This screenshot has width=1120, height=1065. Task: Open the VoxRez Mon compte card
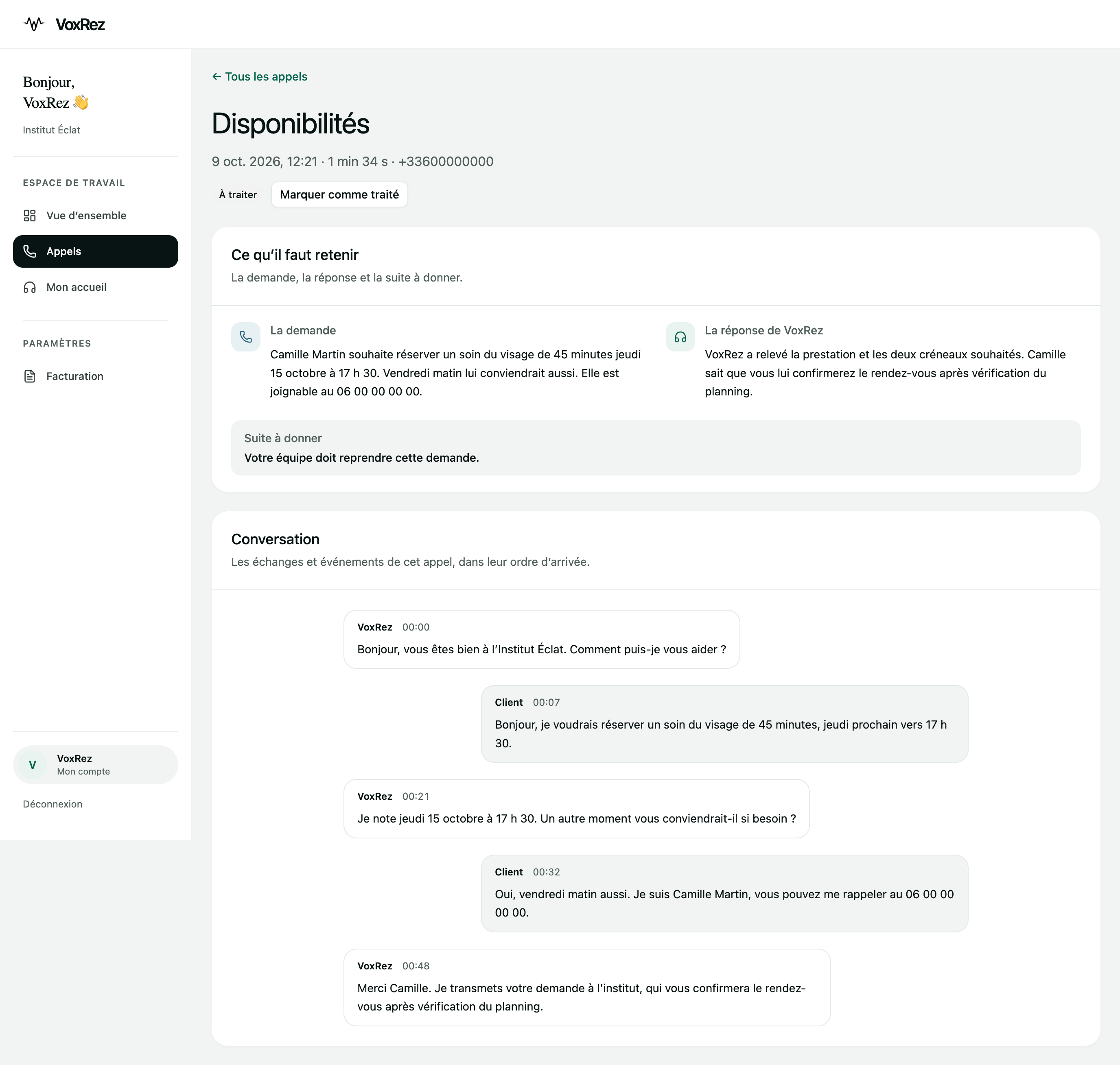pyautogui.click(x=95, y=765)
